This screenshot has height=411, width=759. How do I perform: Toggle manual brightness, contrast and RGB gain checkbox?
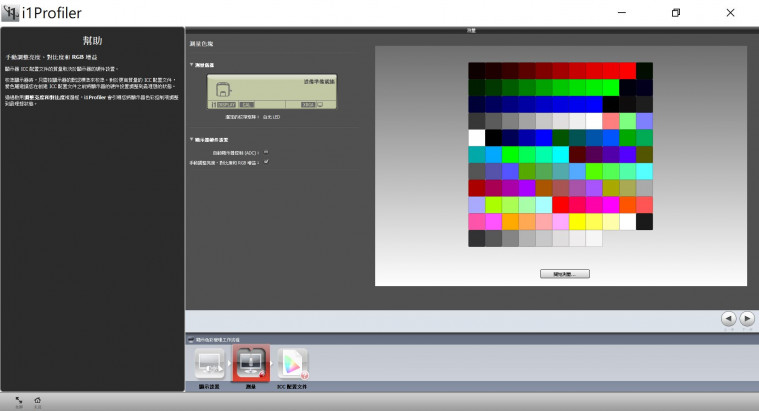267,161
